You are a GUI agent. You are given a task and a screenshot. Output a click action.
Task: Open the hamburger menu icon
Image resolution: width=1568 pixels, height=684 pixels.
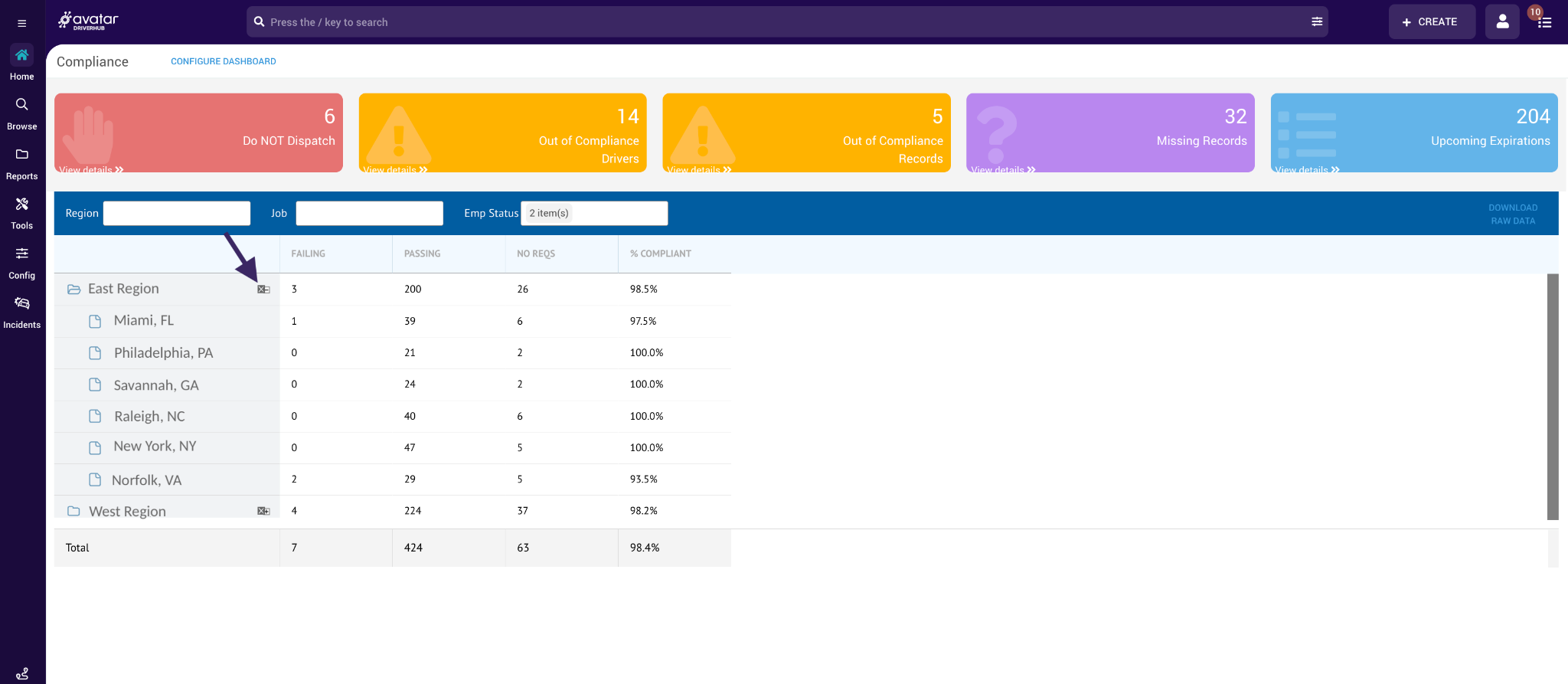[21, 23]
